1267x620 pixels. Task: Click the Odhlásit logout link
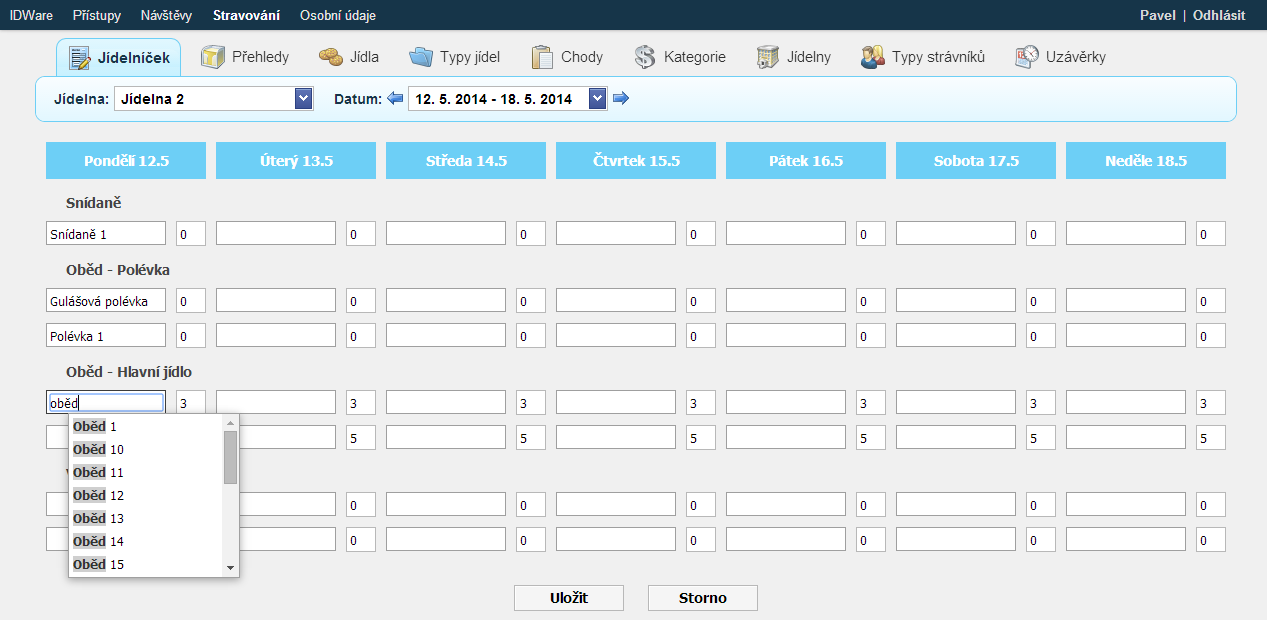click(x=1218, y=15)
